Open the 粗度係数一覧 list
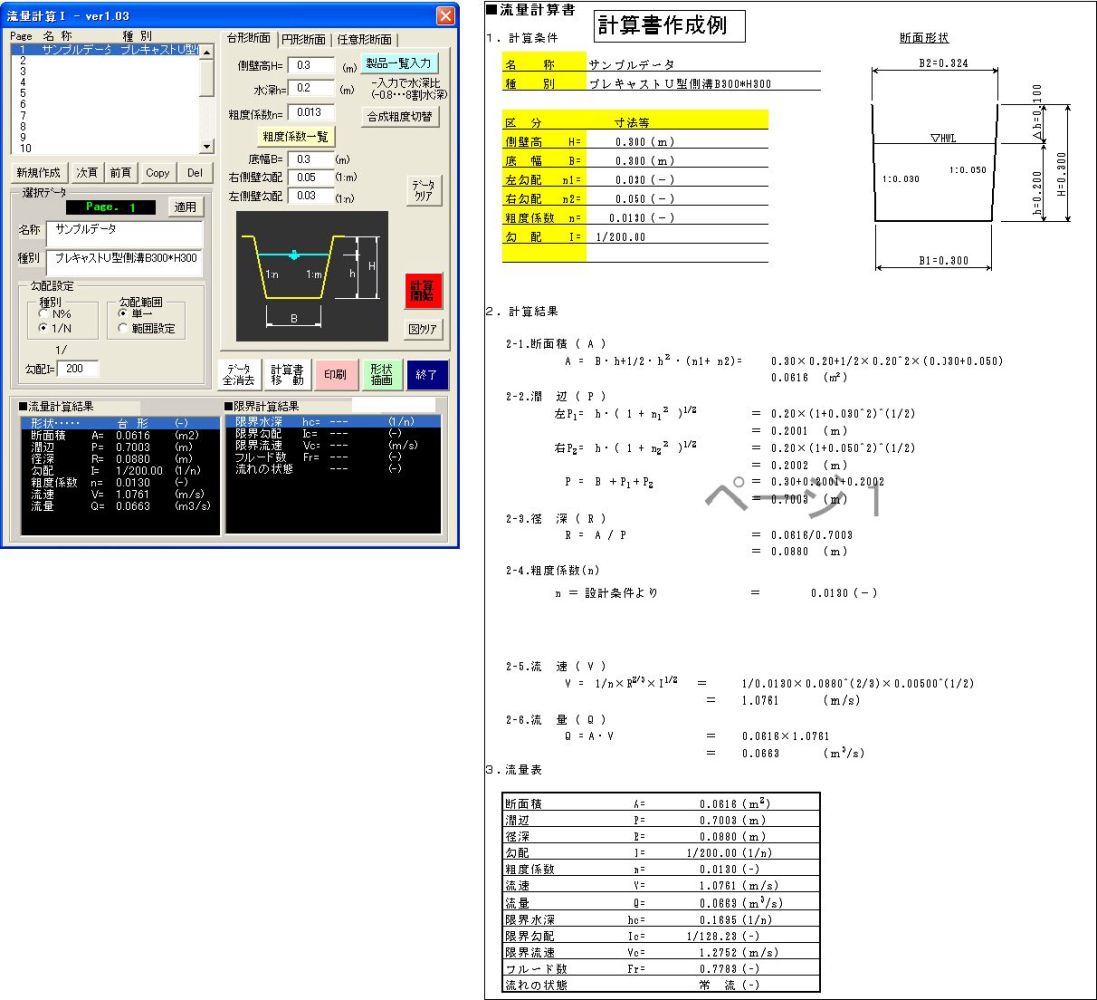This screenshot has height=1000, width=1097. coord(295,136)
